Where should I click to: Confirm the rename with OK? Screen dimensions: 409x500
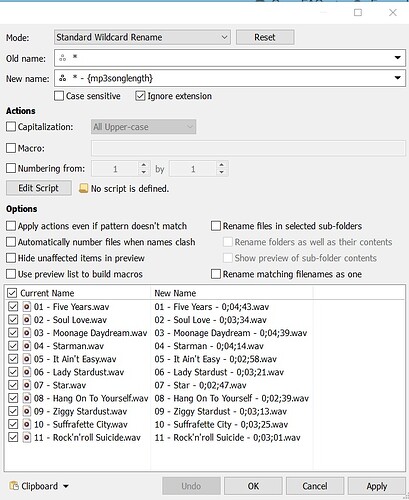tap(253, 486)
